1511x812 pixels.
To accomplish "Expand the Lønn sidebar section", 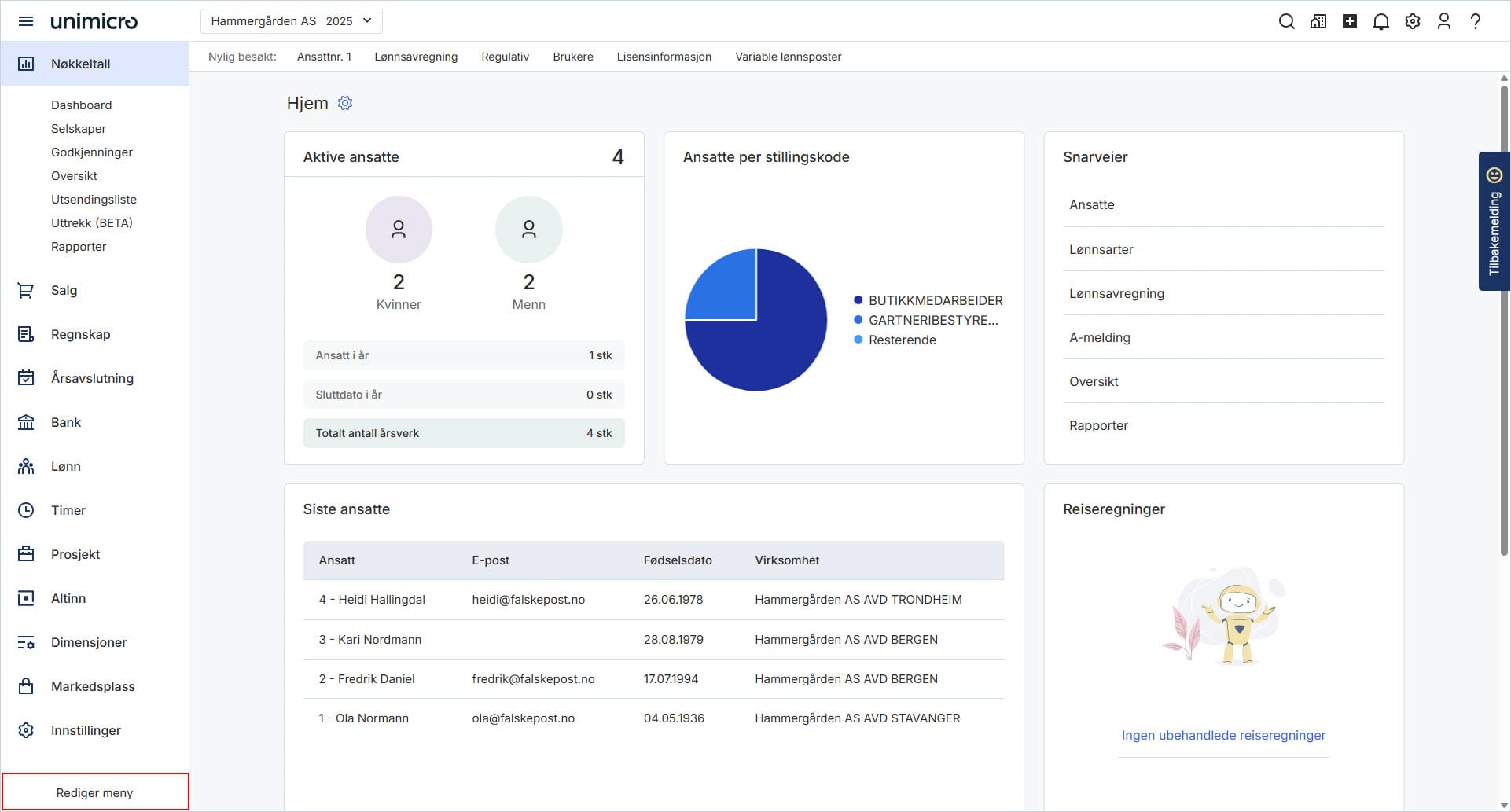I will point(66,466).
